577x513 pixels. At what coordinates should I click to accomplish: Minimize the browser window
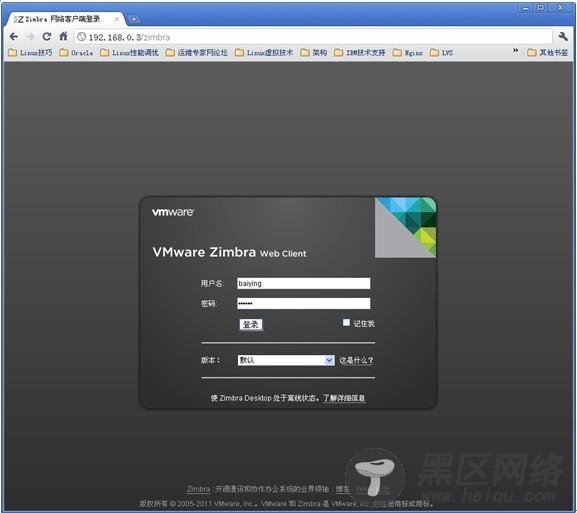click(x=525, y=8)
